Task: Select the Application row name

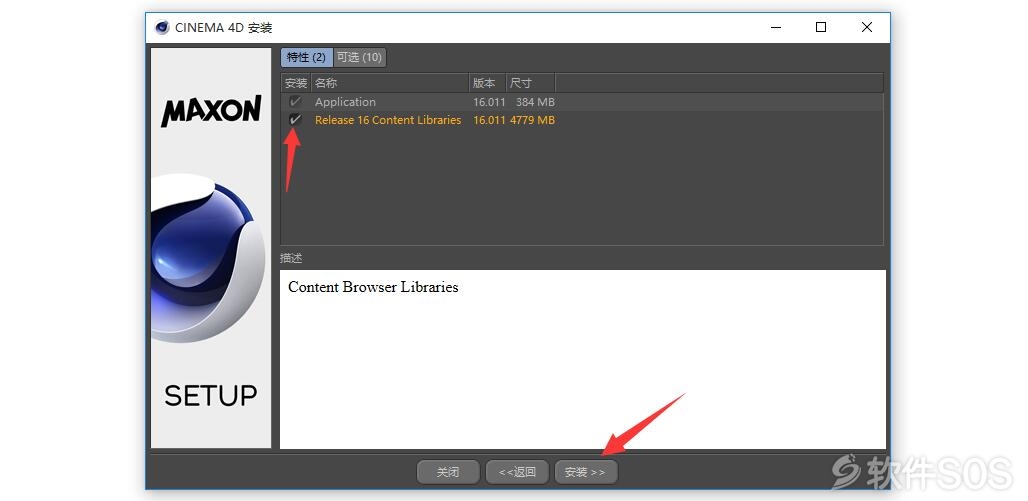Action: pyautogui.click(x=345, y=102)
